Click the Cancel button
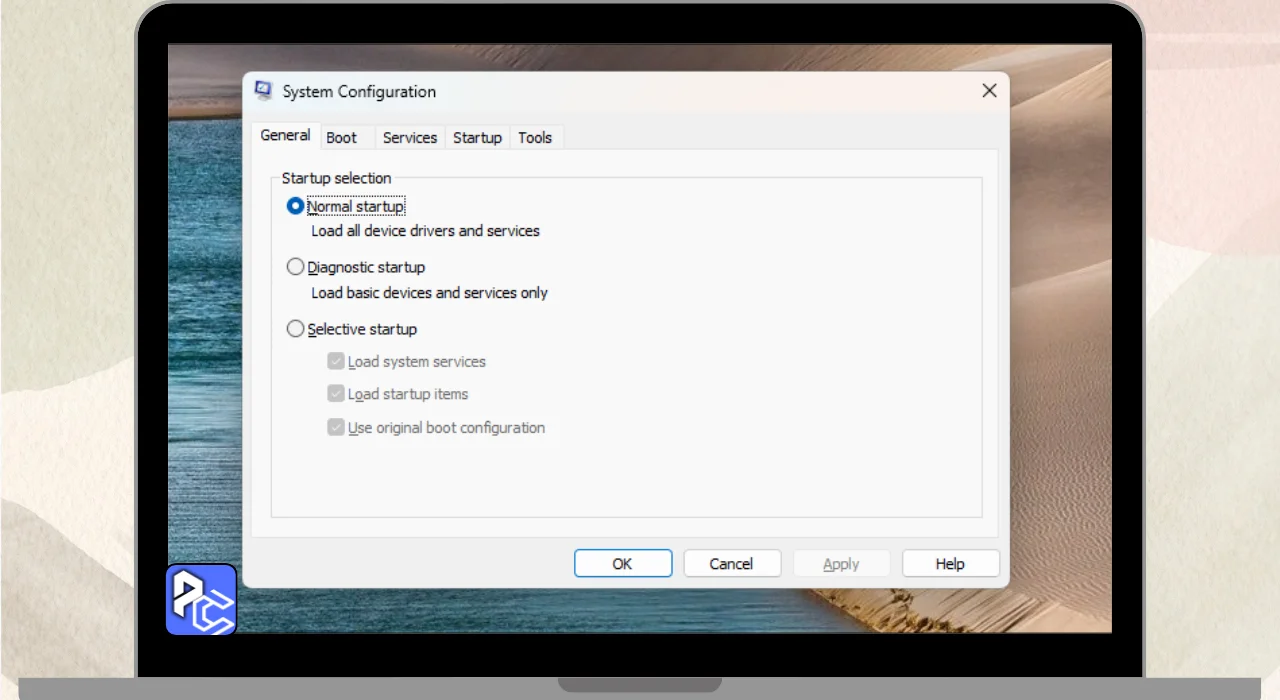Screen dimensions: 1280x700 click(731, 564)
